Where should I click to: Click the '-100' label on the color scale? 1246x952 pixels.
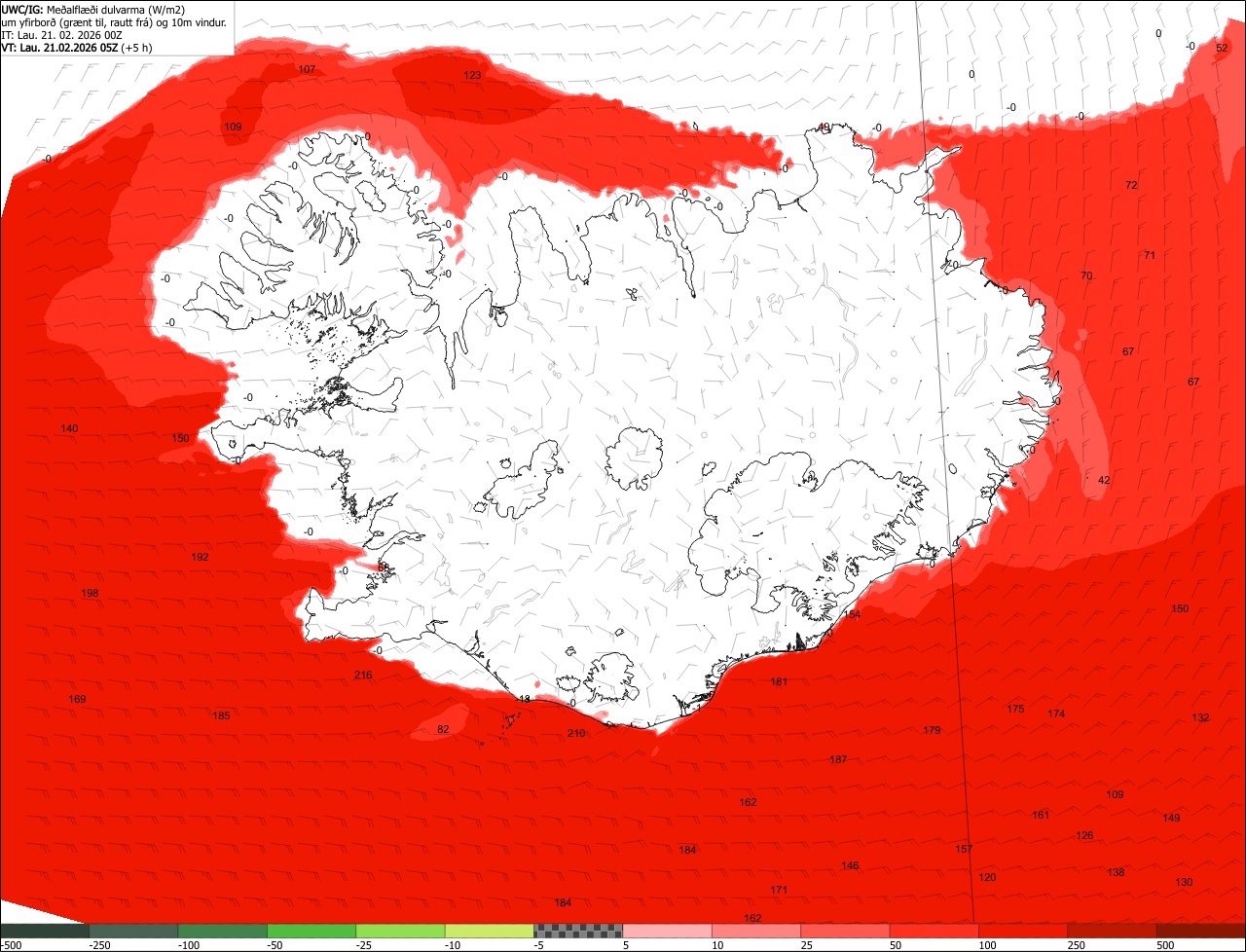point(188,945)
